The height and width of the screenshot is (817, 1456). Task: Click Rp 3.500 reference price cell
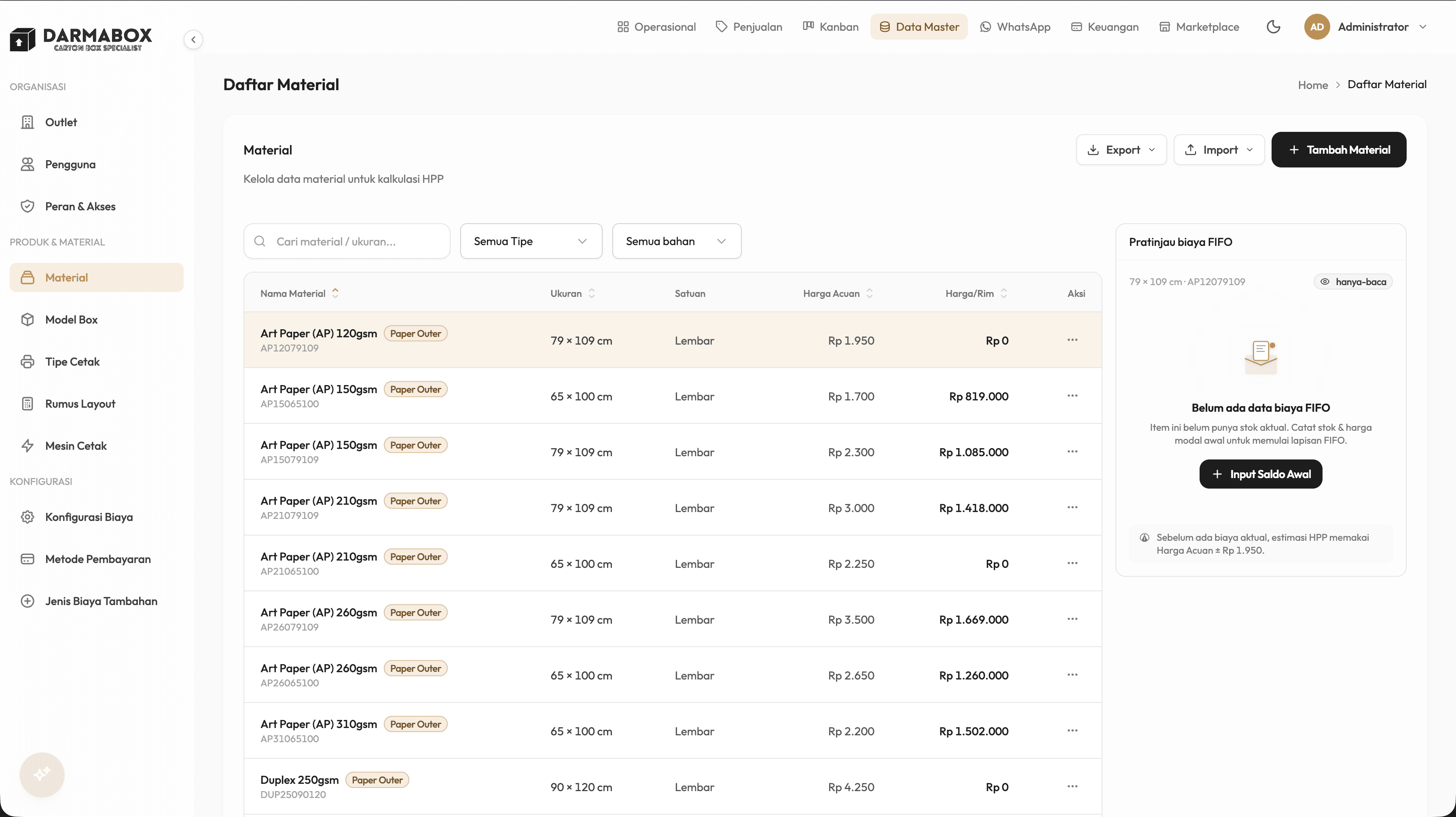click(851, 620)
